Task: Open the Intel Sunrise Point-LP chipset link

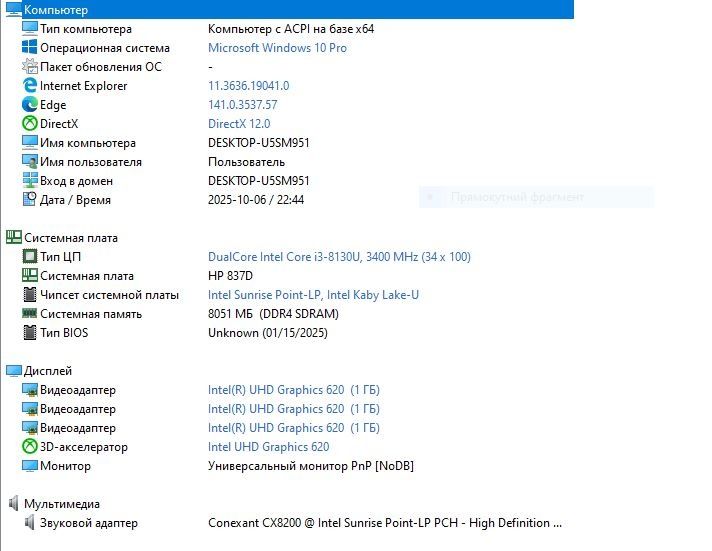Action: pos(313,295)
